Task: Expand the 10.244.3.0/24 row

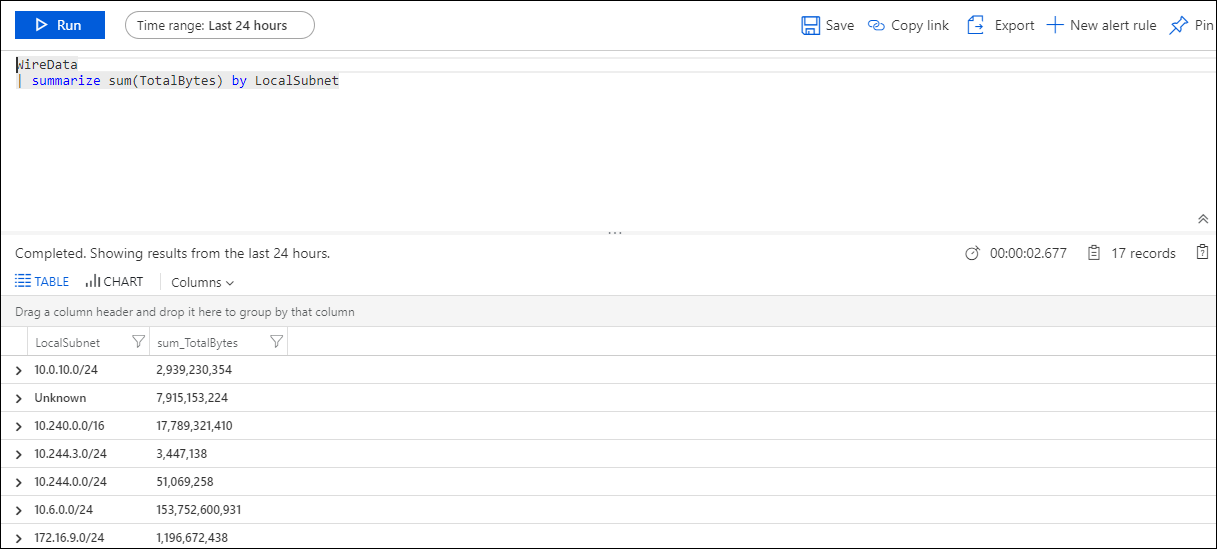Action: pyautogui.click(x=18, y=454)
